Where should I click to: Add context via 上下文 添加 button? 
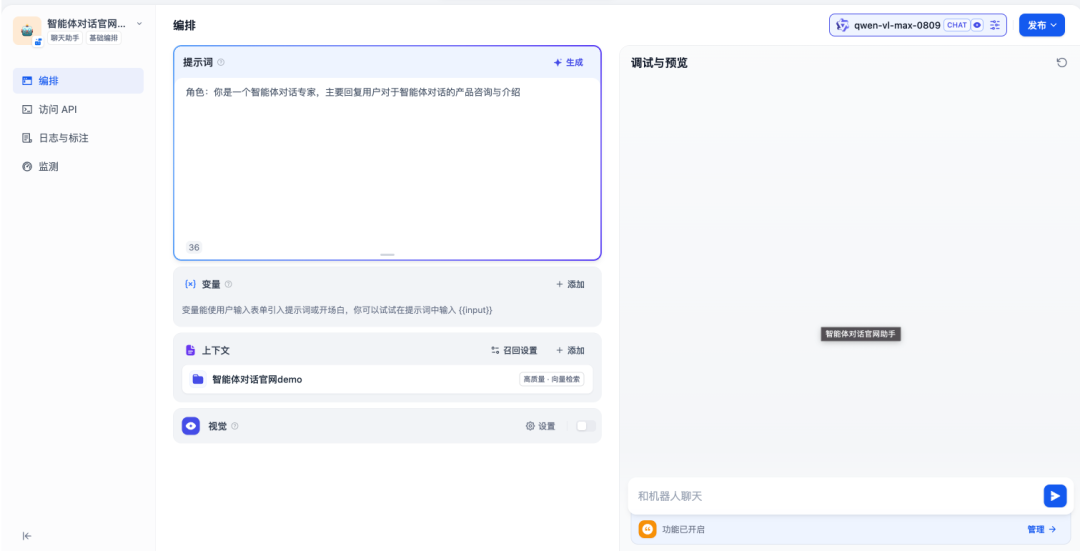pyautogui.click(x=570, y=351)
